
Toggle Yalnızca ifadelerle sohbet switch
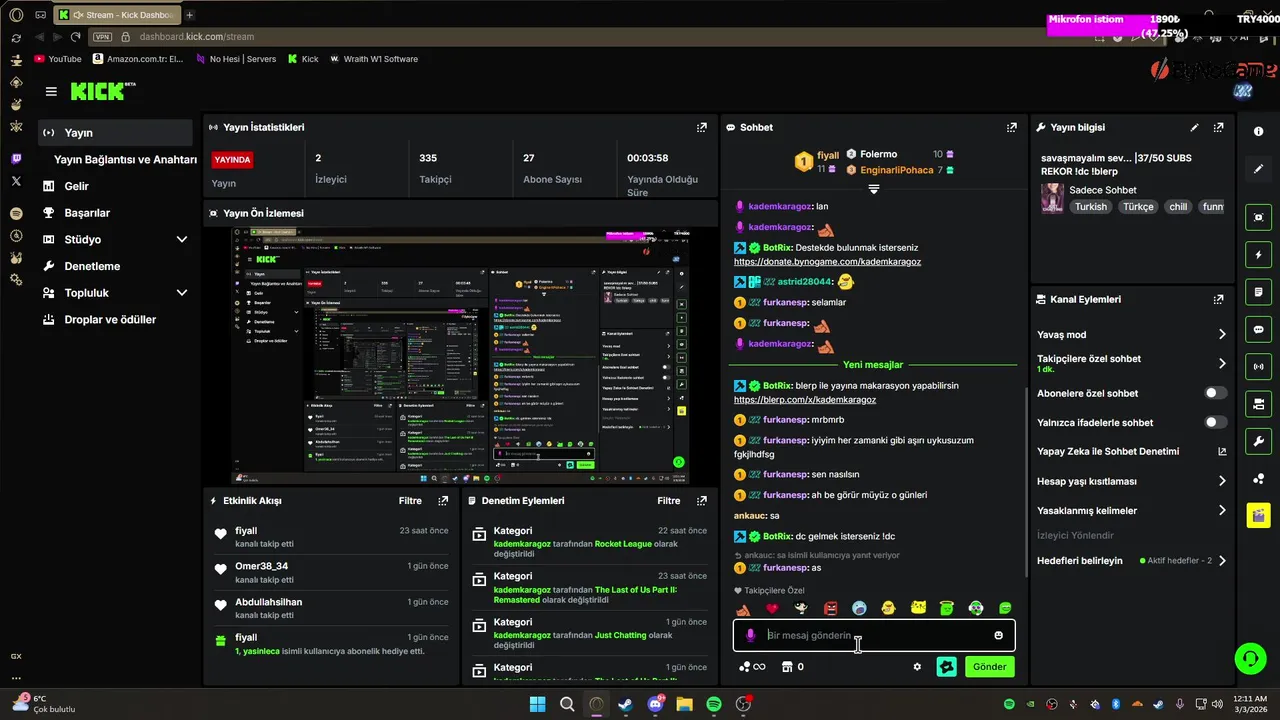tap(1215, 423)
